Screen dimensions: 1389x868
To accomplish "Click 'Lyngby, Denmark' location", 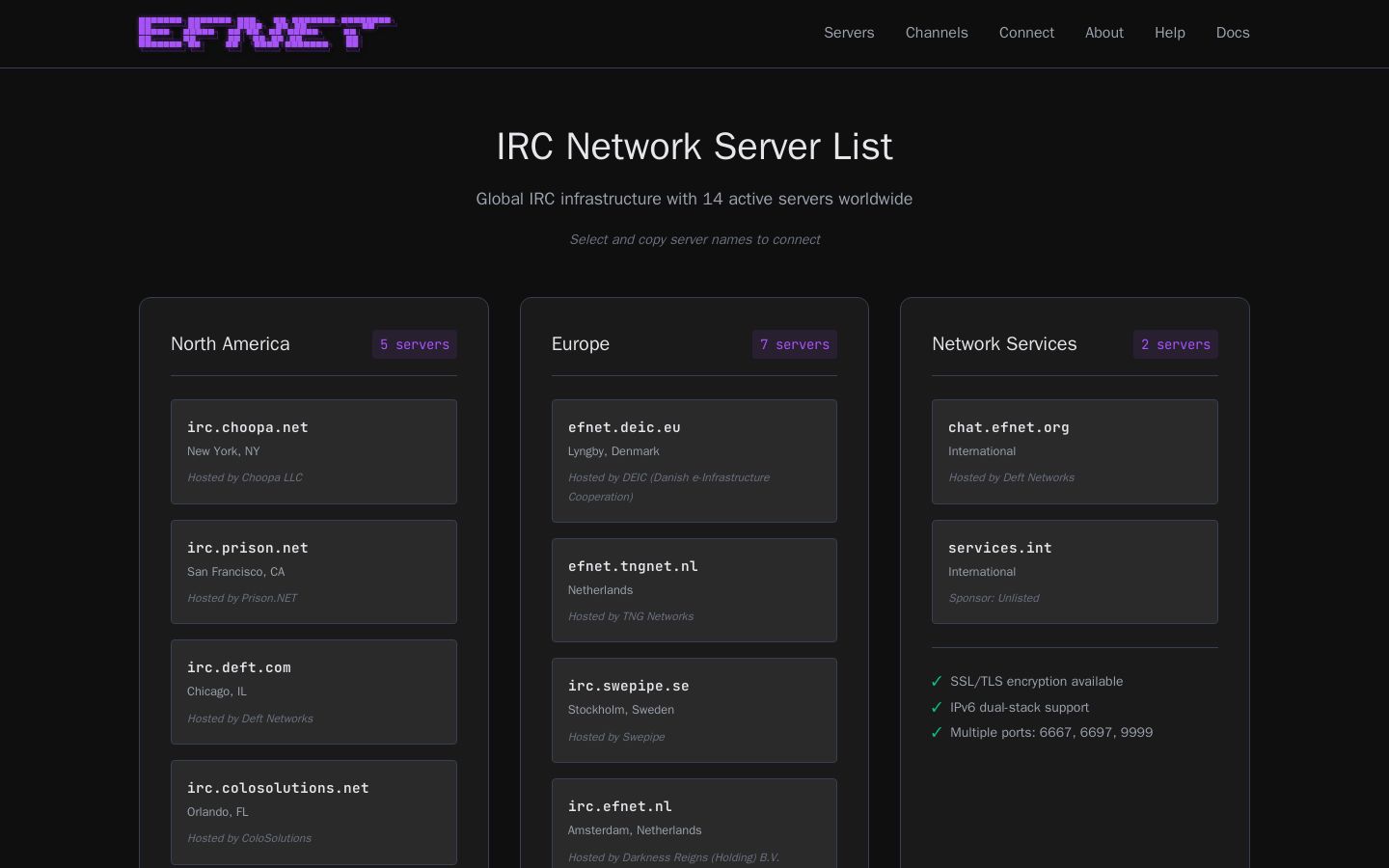I will click(613, 451).
